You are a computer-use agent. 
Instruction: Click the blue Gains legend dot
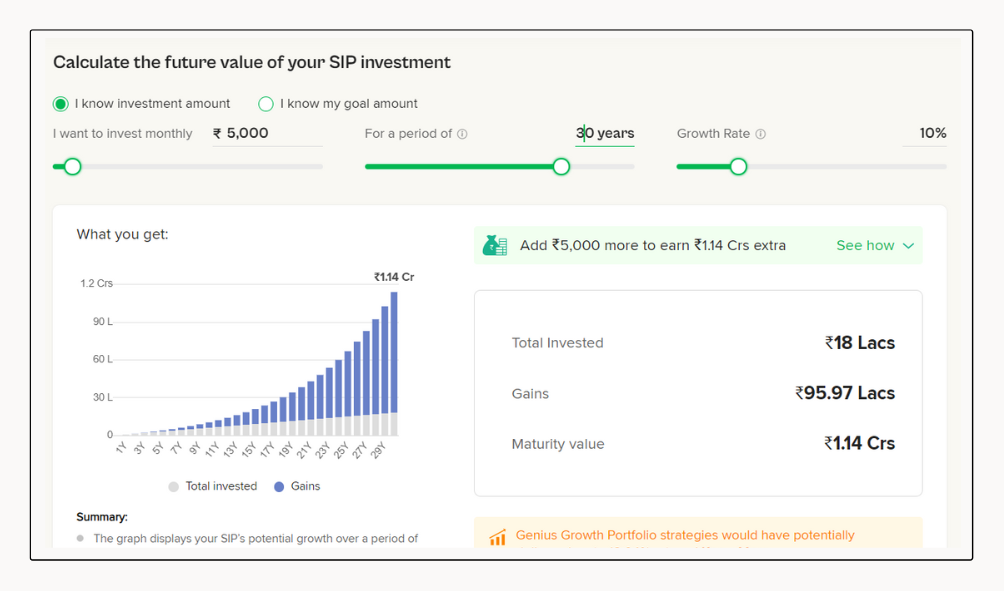pos(279,487)
